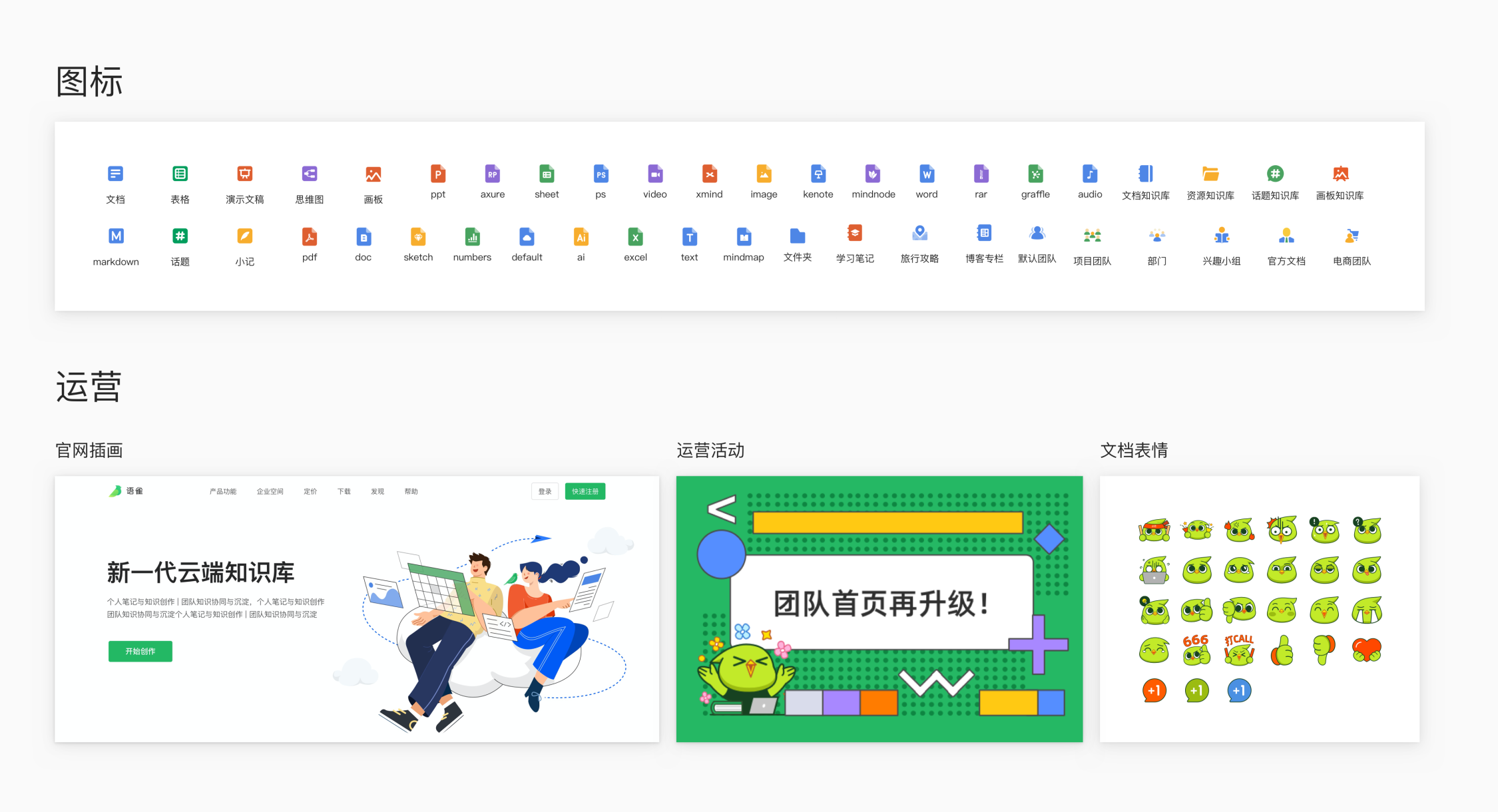The width and height of the screenshot is (1498, 812).
Task: Select the axure RP file icon
Action: tap(492, 174)
